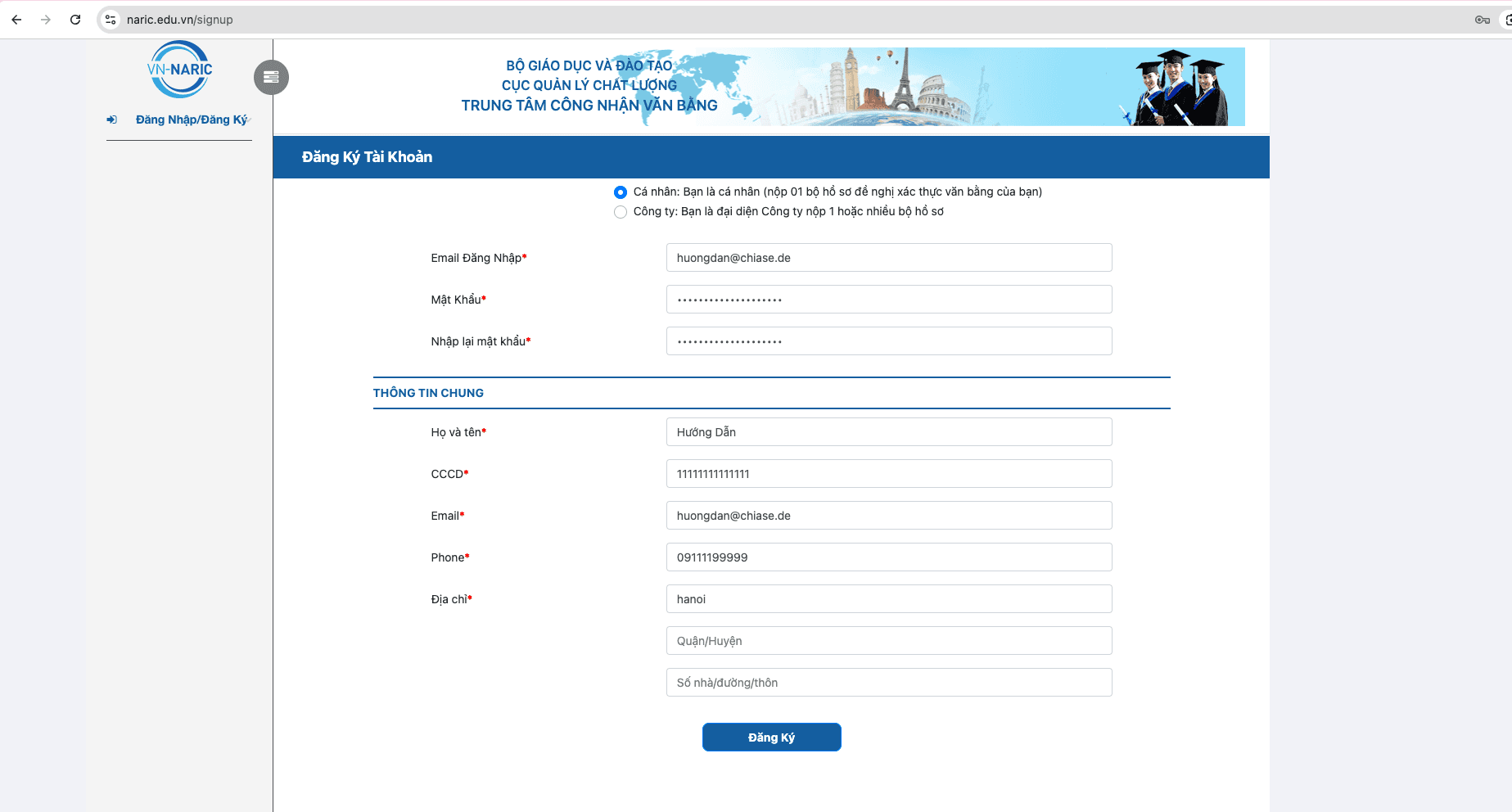Open site information icon in address bar
Viewport: 1512px width, 812px height.
tap(111, 20)
